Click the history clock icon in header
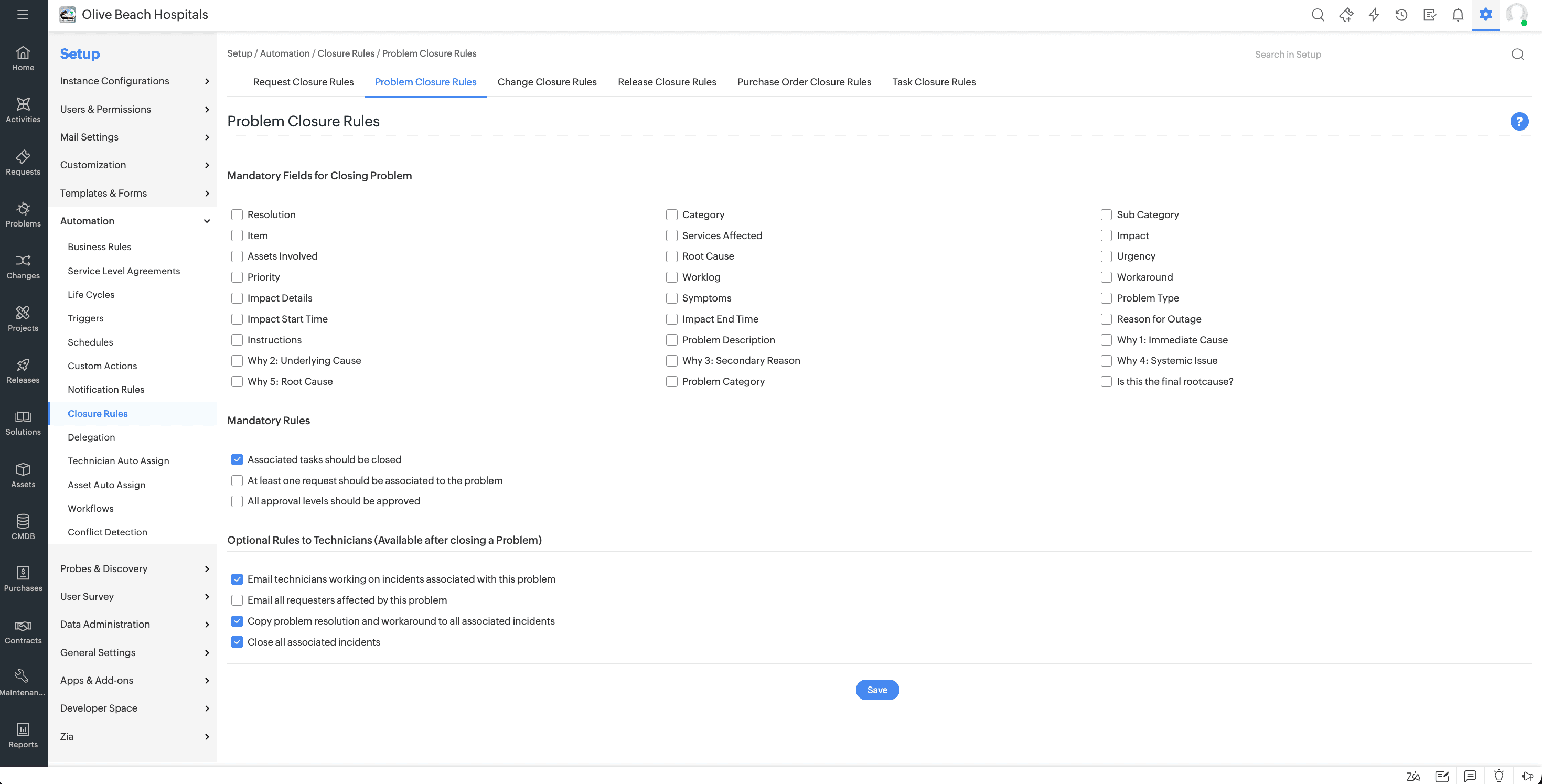1542x784 pixels. [x=1401, y=15]
